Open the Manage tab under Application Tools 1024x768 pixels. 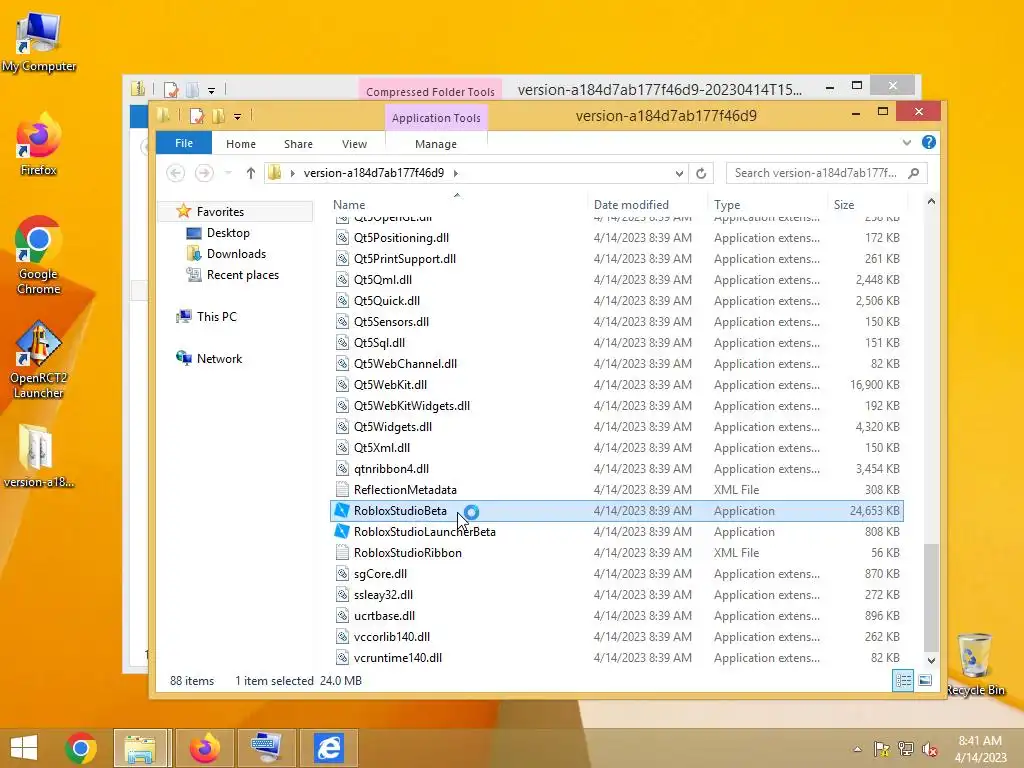(436, 144)
